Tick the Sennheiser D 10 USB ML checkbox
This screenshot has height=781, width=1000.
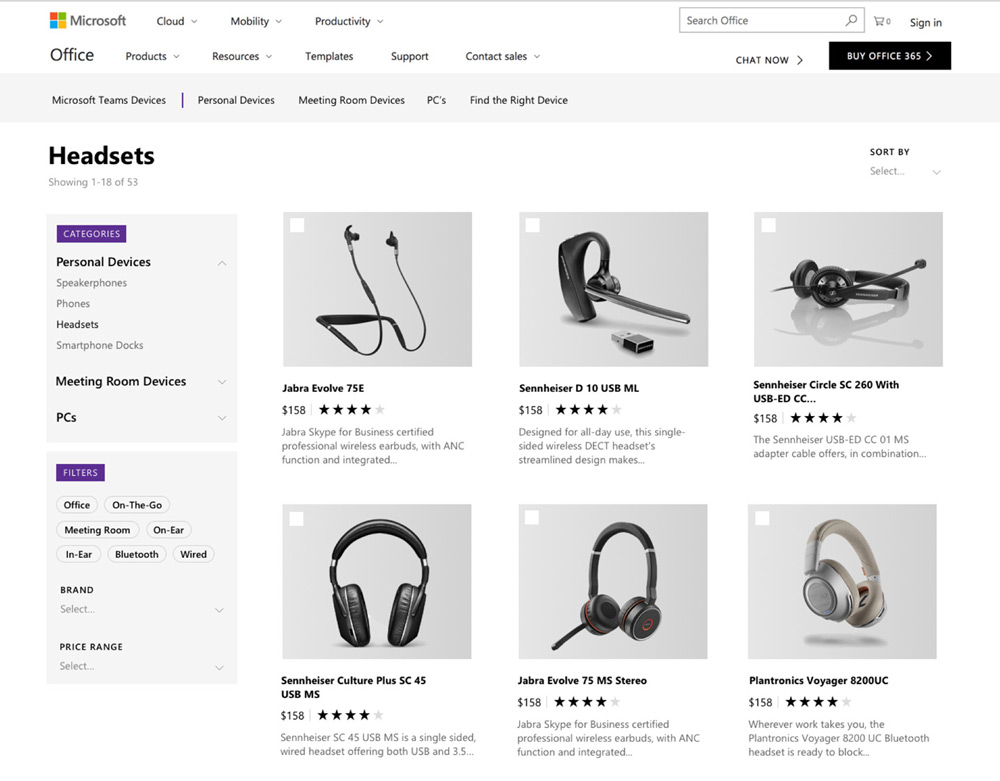(x=533, y=225)
